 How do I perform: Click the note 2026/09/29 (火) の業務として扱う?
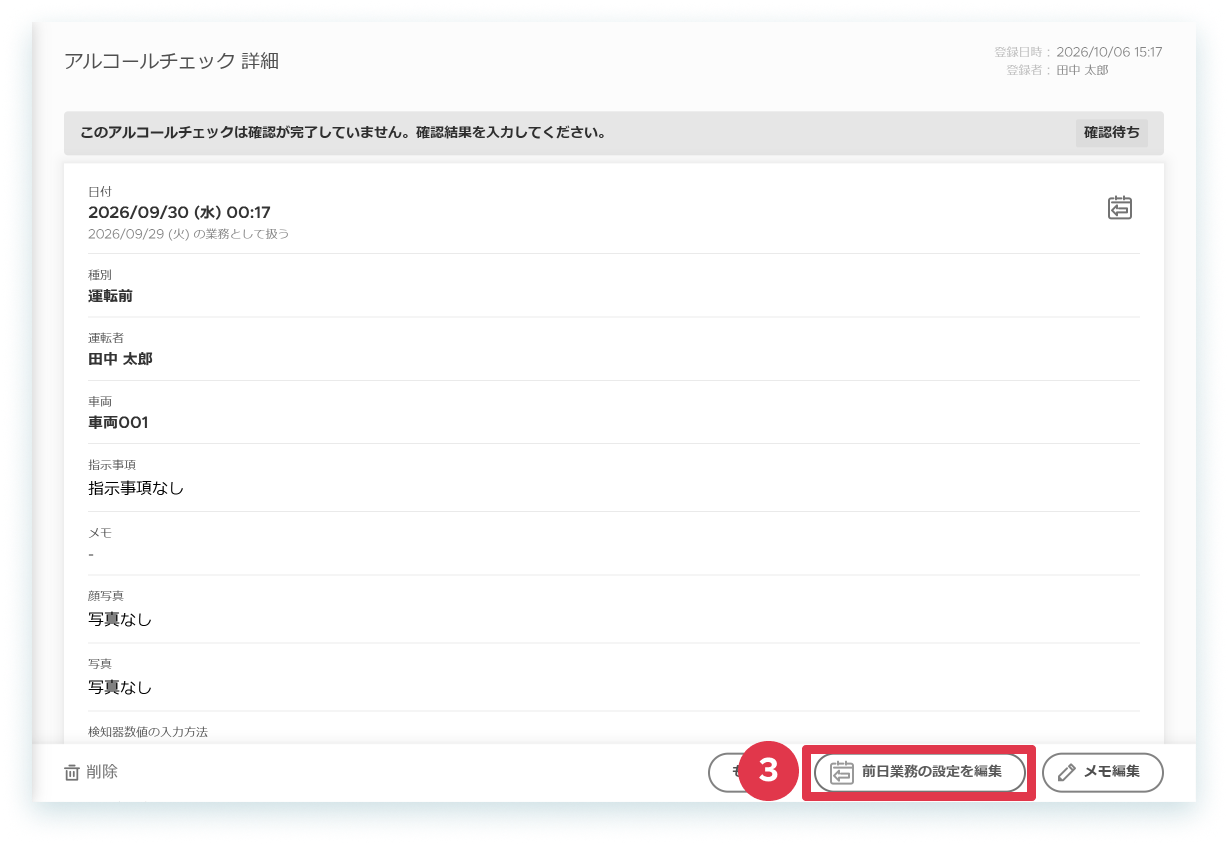click(189, 234)
